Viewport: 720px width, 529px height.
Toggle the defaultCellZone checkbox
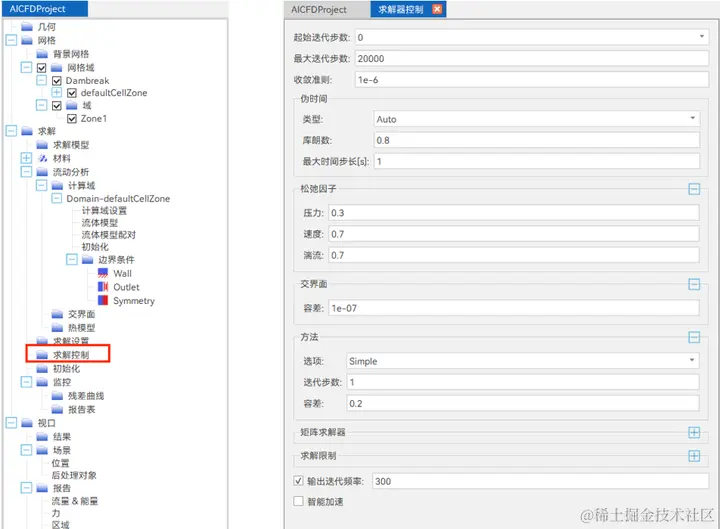click(72, 93)
